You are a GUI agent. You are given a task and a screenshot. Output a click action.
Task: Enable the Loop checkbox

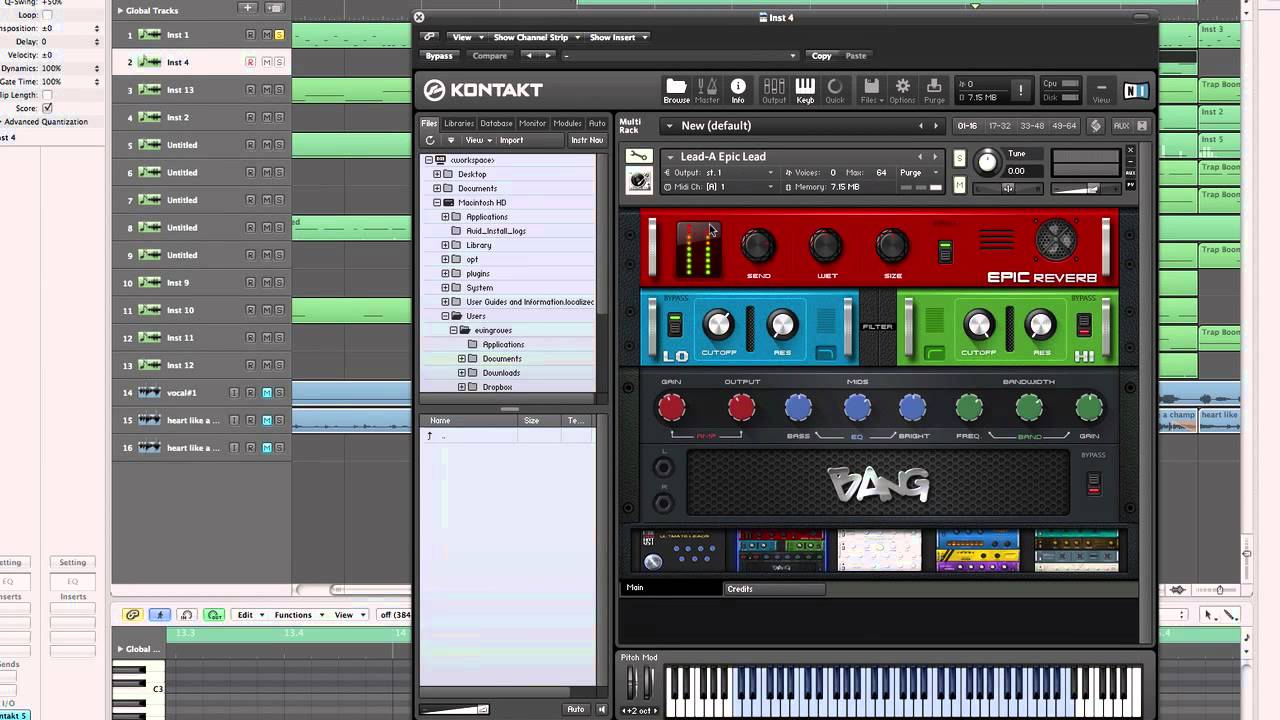tap(47, 15)
